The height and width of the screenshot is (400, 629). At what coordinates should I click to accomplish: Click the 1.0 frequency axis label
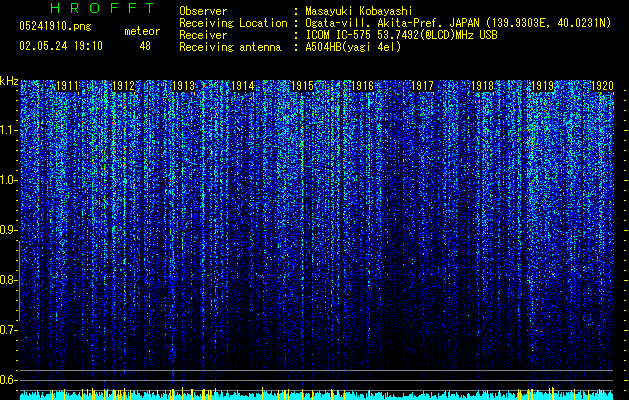tap(8, 180)
